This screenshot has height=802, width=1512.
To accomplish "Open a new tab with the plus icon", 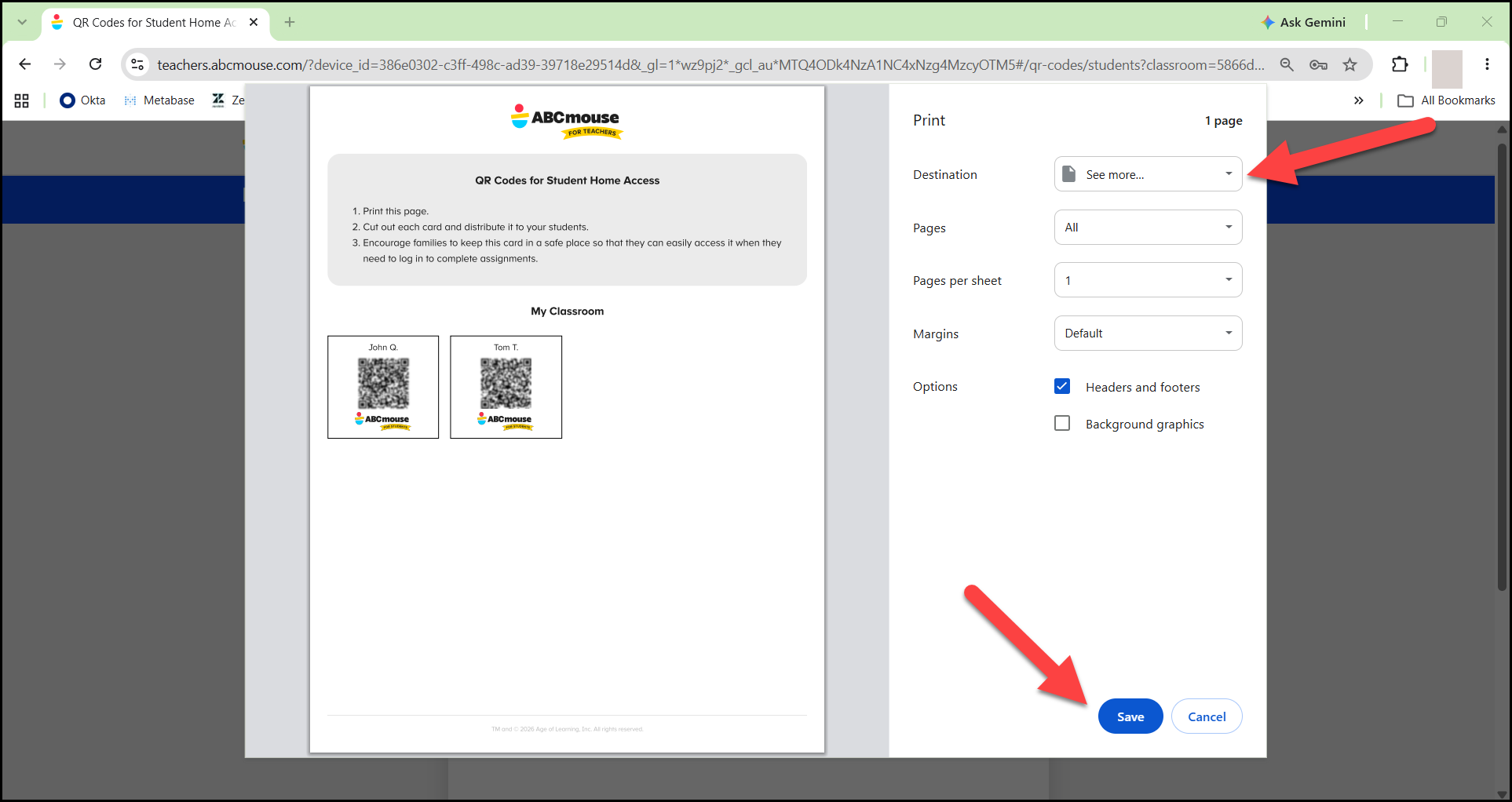I will pos(290,22).
